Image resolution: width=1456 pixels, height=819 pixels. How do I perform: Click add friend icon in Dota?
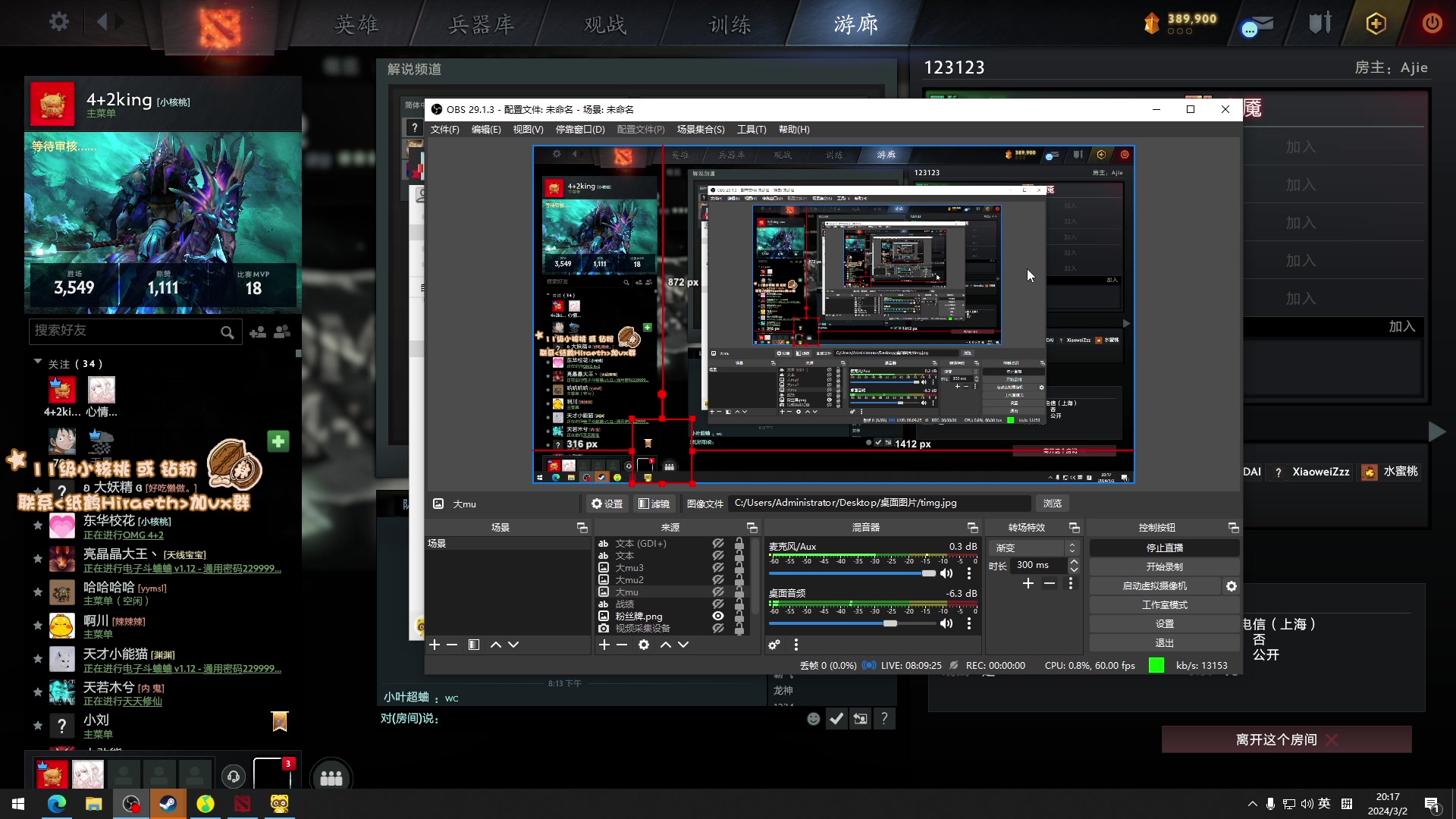pyautogui.click(x=258, y=332)
